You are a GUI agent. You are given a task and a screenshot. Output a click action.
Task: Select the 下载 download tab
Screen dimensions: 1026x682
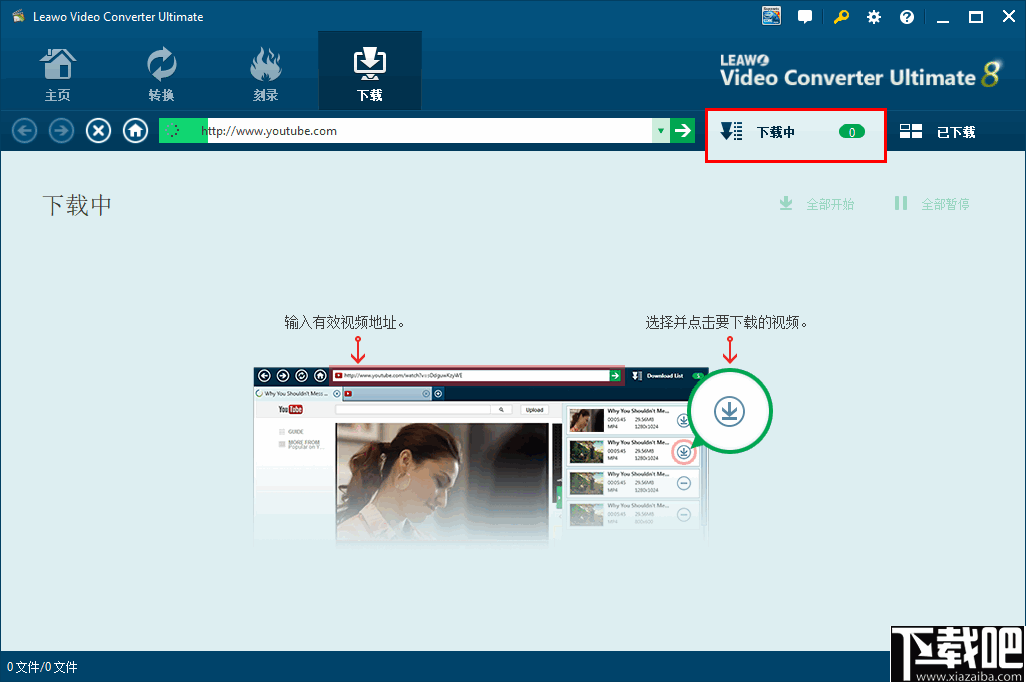click(370, 71)
